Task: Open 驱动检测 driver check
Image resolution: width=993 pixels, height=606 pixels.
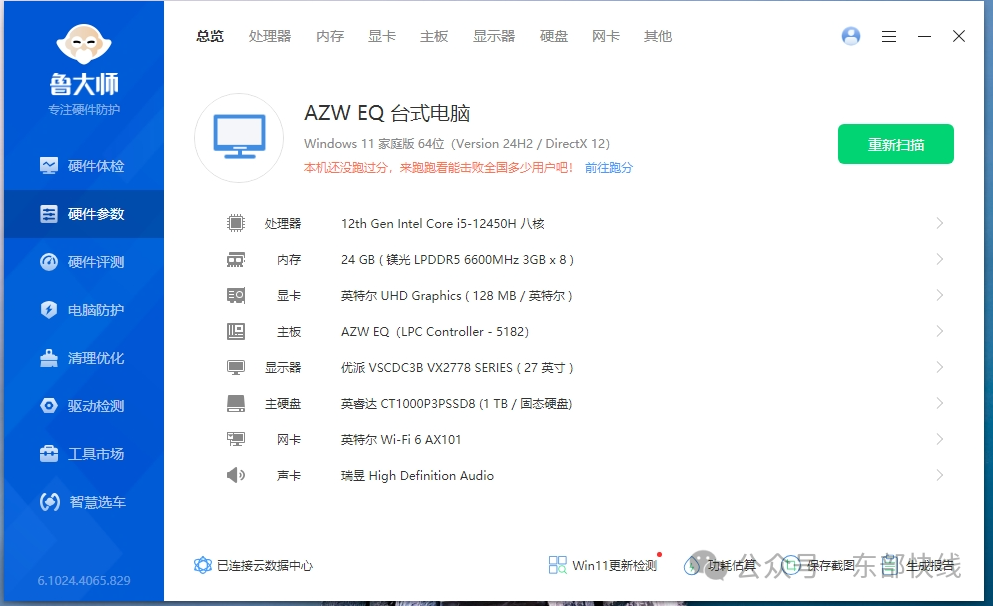Action: click(x=84, y=406)
